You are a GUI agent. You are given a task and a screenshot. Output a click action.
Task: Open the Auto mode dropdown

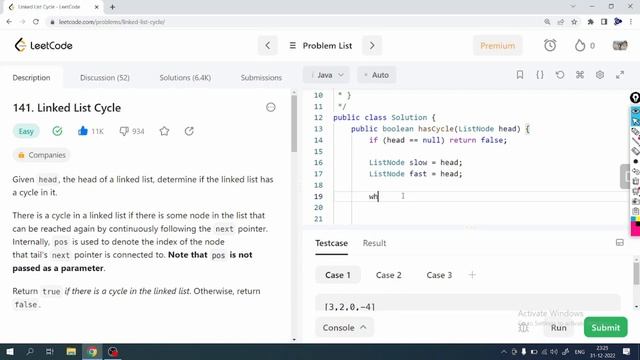377,75
